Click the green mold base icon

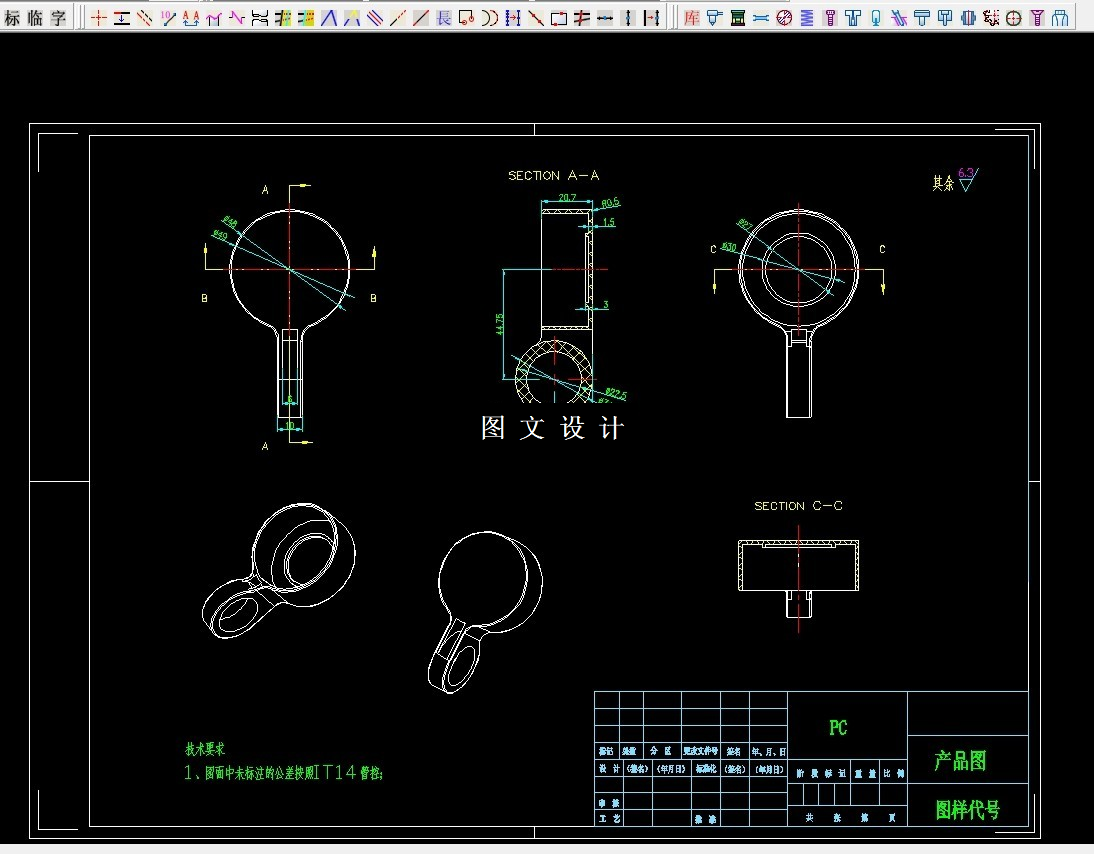click(737, 18)
